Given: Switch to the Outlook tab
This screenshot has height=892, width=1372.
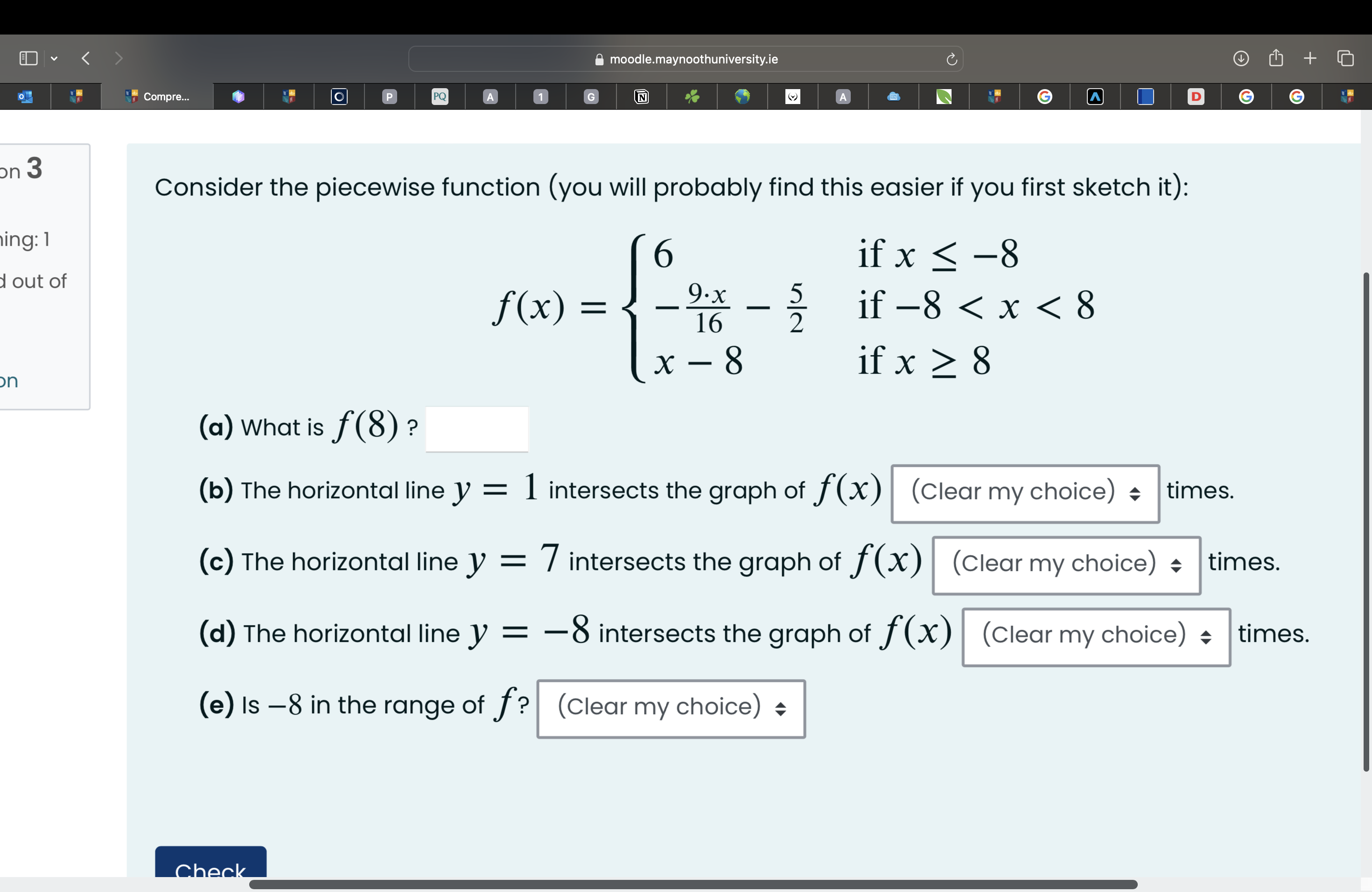Looking at the screenshot, I should (25, 96).
